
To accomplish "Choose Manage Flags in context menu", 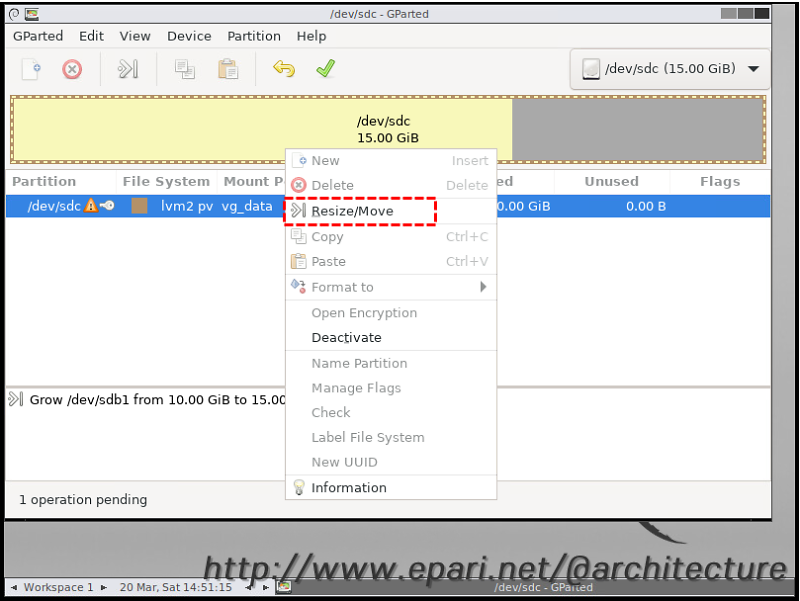I will 391,388.
